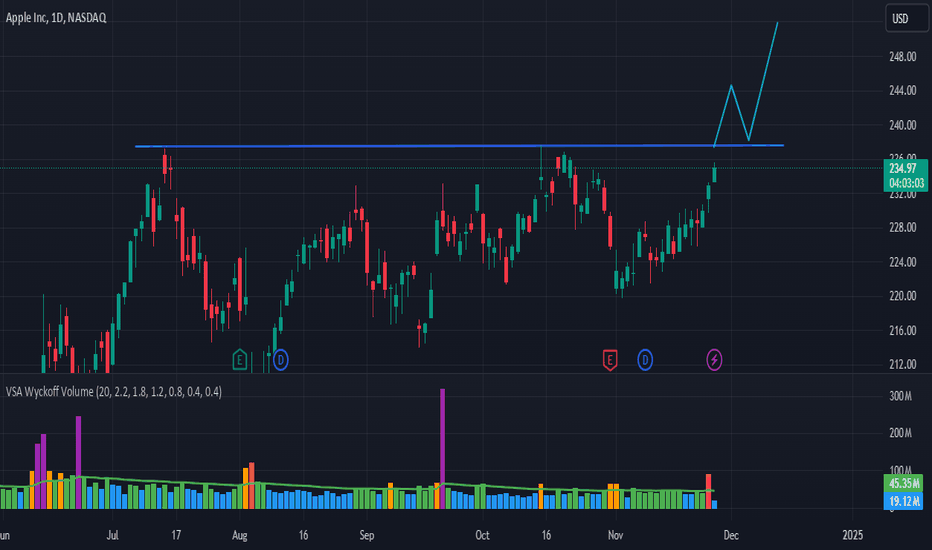Click the tall purple volume bar in September
The width and height of the screenshot is (932, 550).
[442, 448]
